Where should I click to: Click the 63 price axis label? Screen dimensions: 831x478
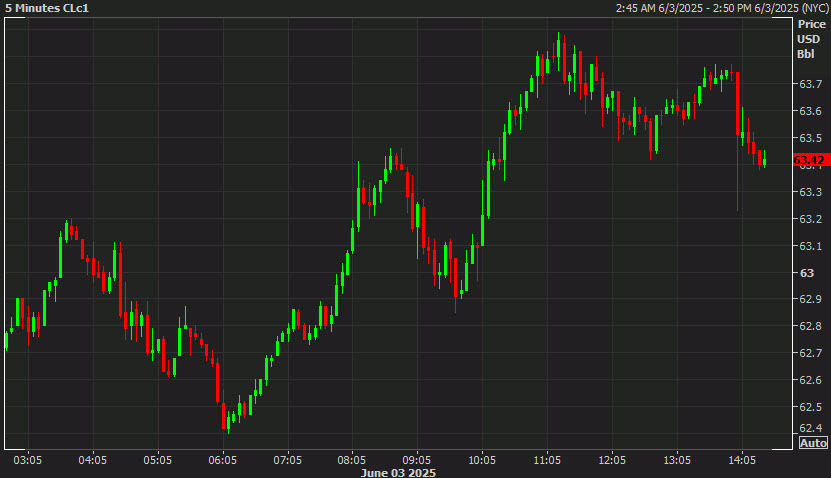pyautogui.click(x=806, y=273)
